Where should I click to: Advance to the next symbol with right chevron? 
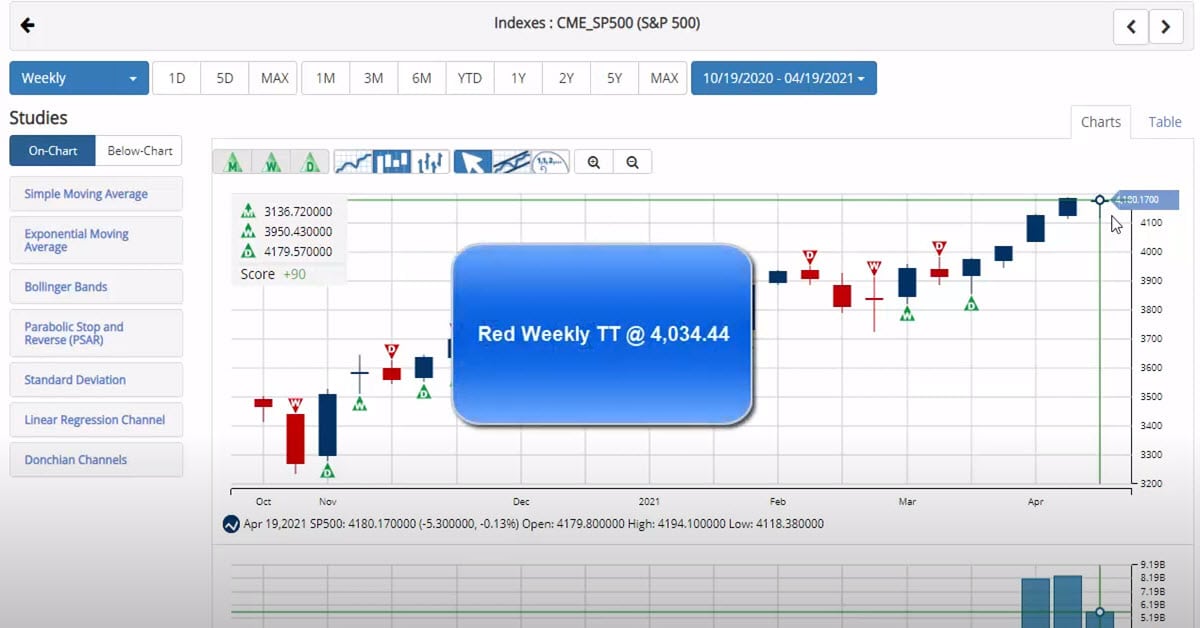[1166, 27]
